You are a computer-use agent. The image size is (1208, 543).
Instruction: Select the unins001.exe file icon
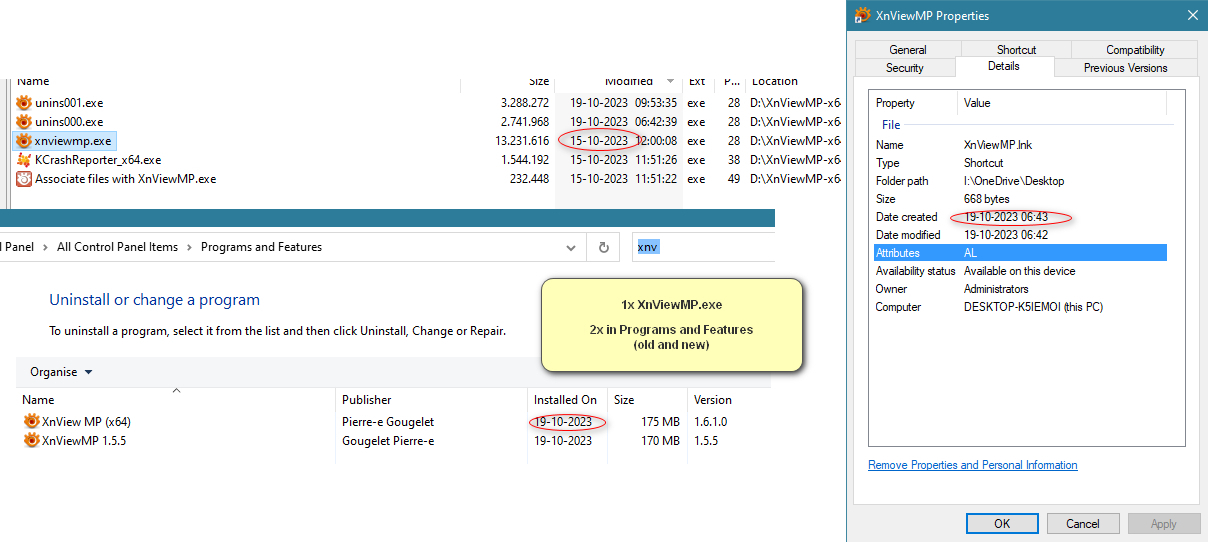coord(24,103)
